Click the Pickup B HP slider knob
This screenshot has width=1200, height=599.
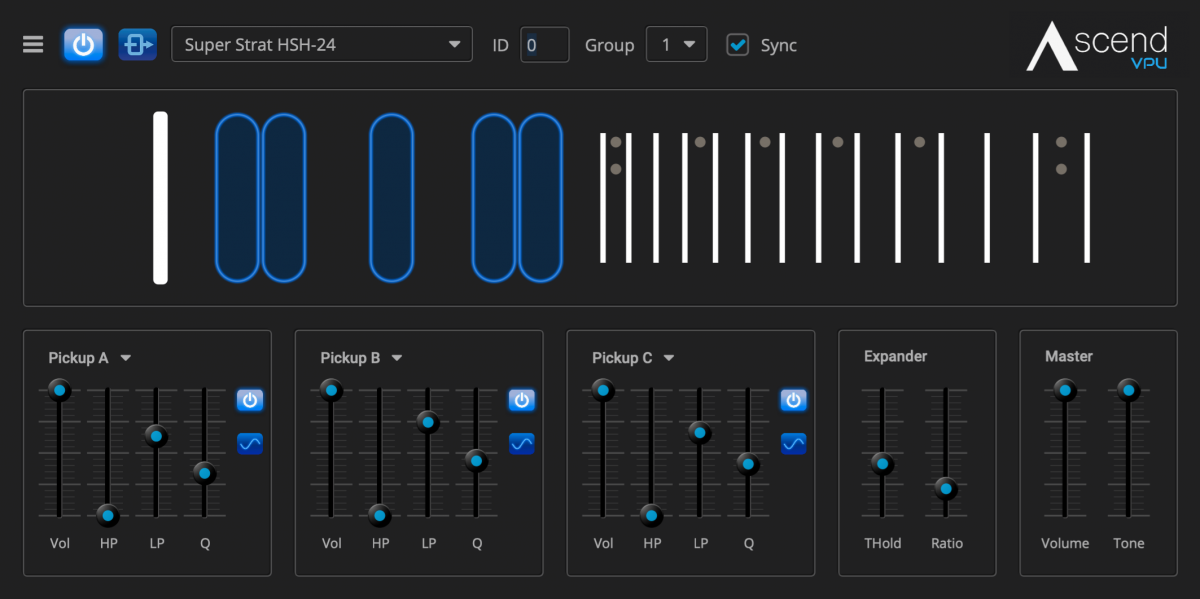point(380,516)
